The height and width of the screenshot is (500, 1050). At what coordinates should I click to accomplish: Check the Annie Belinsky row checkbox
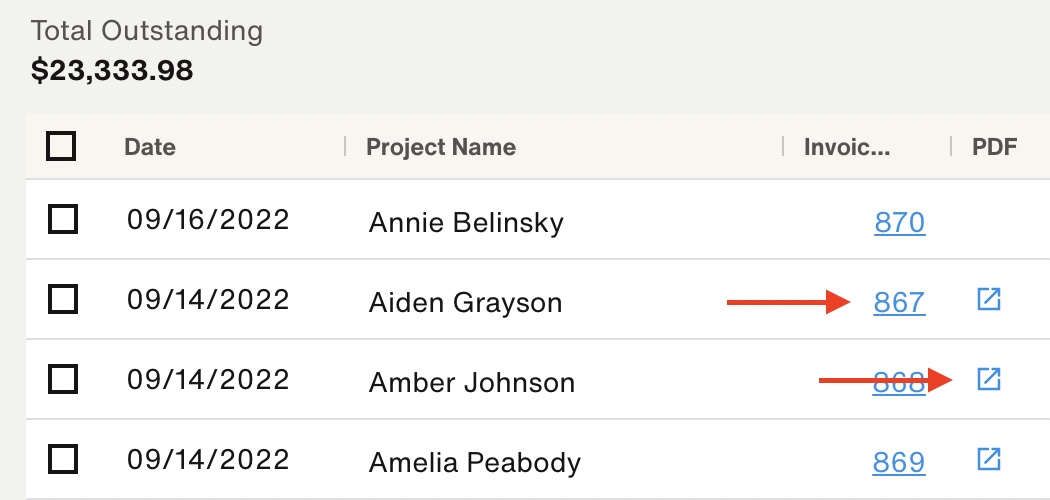63,219
